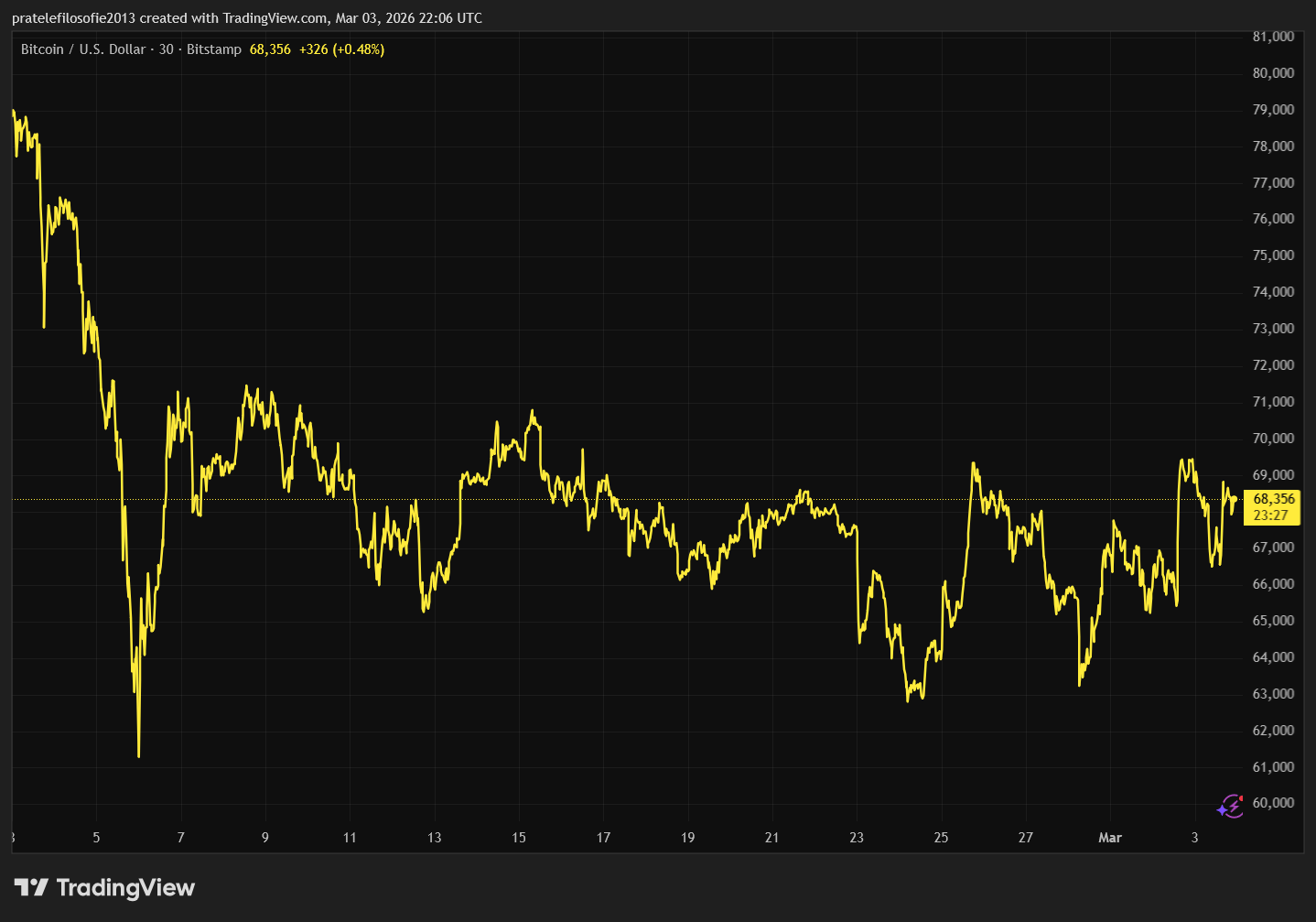Click the 75,000 price scale label
Image resolution: width=1316 pixels, height=922 pixels.
tap(1273, 255)
